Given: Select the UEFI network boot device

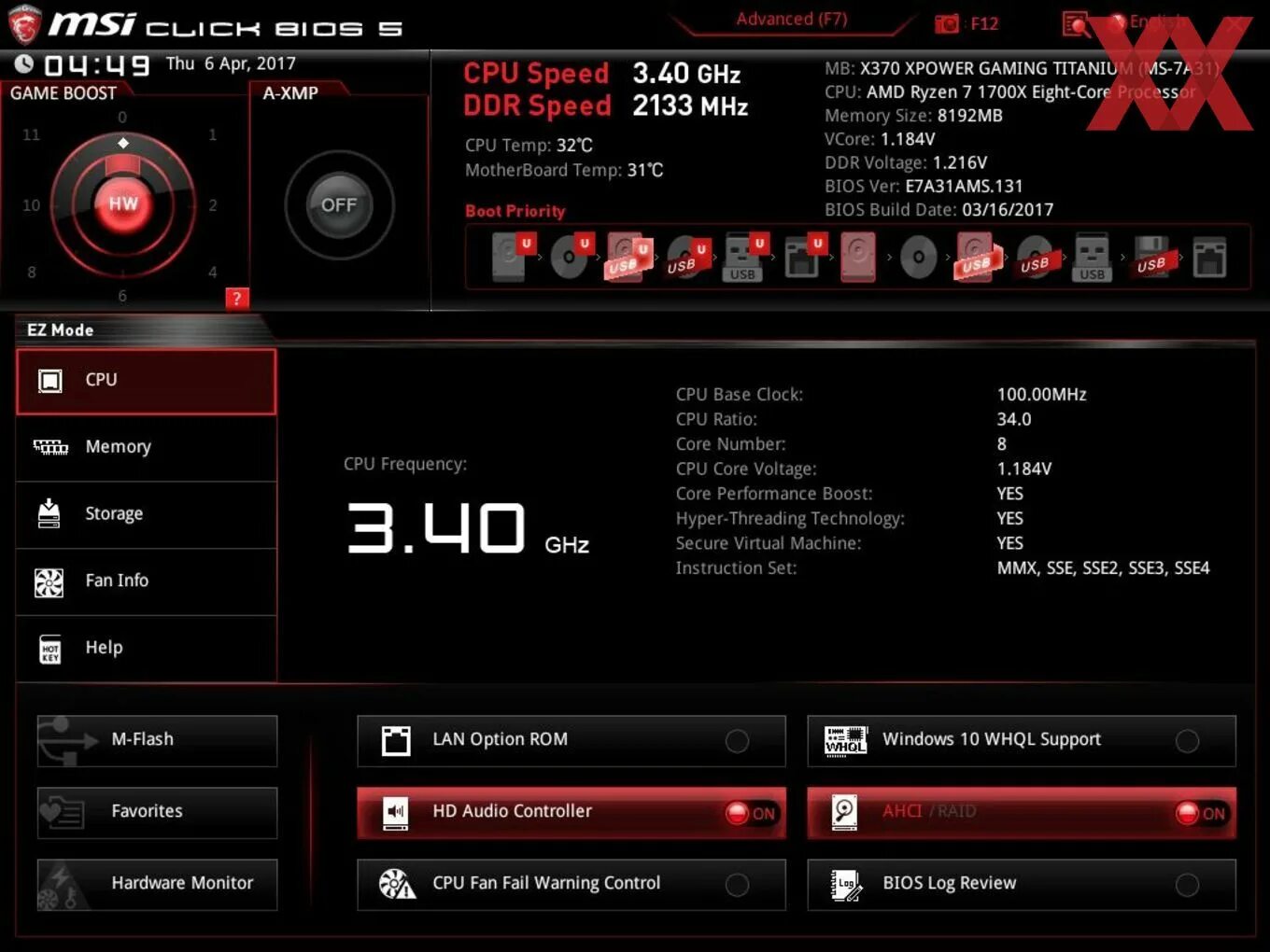Looking at the screenshot, I should point(803,257).
